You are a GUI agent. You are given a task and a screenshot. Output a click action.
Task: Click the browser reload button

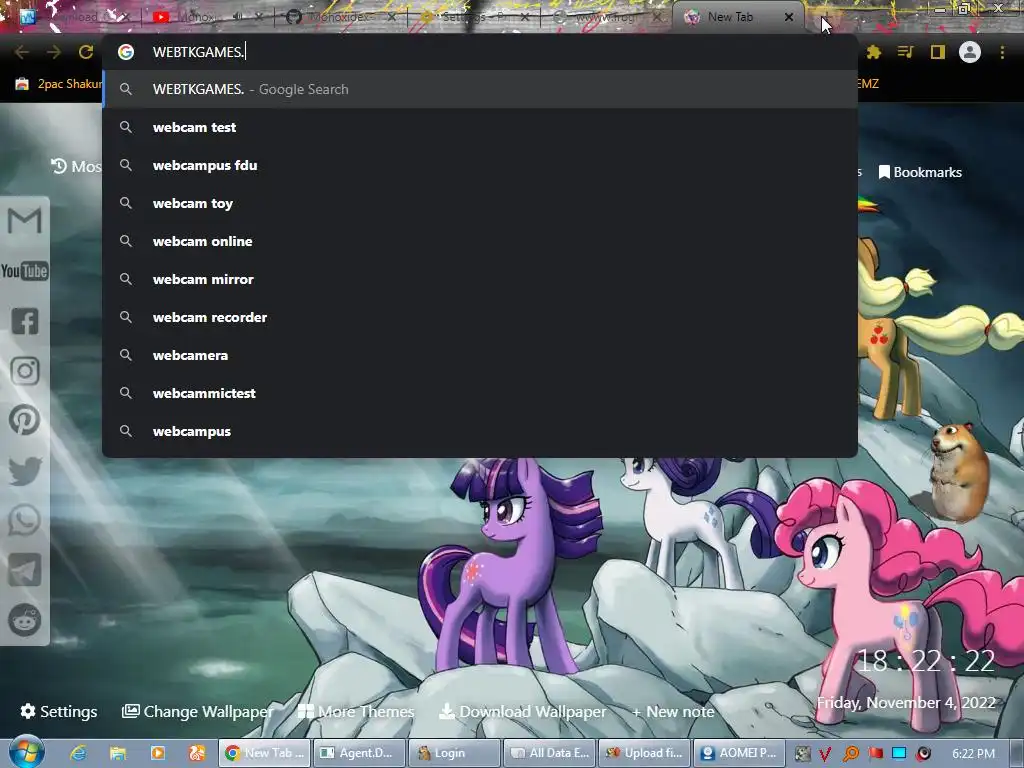(x=86, y=52)
